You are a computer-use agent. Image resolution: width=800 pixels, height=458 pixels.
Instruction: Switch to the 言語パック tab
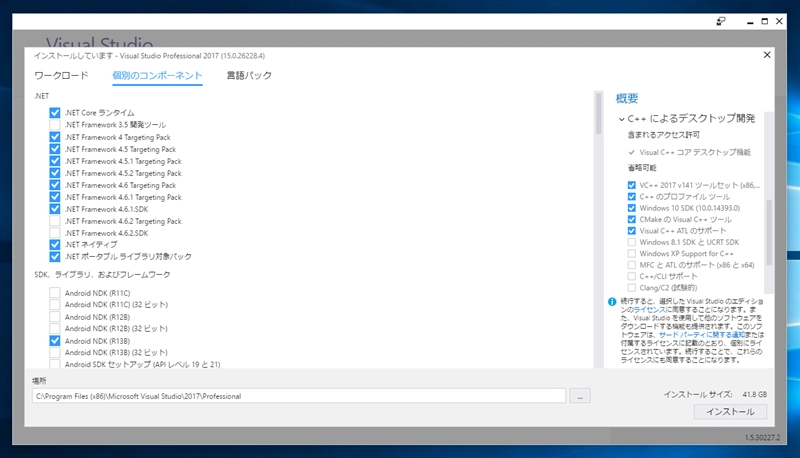click(249, 75)
